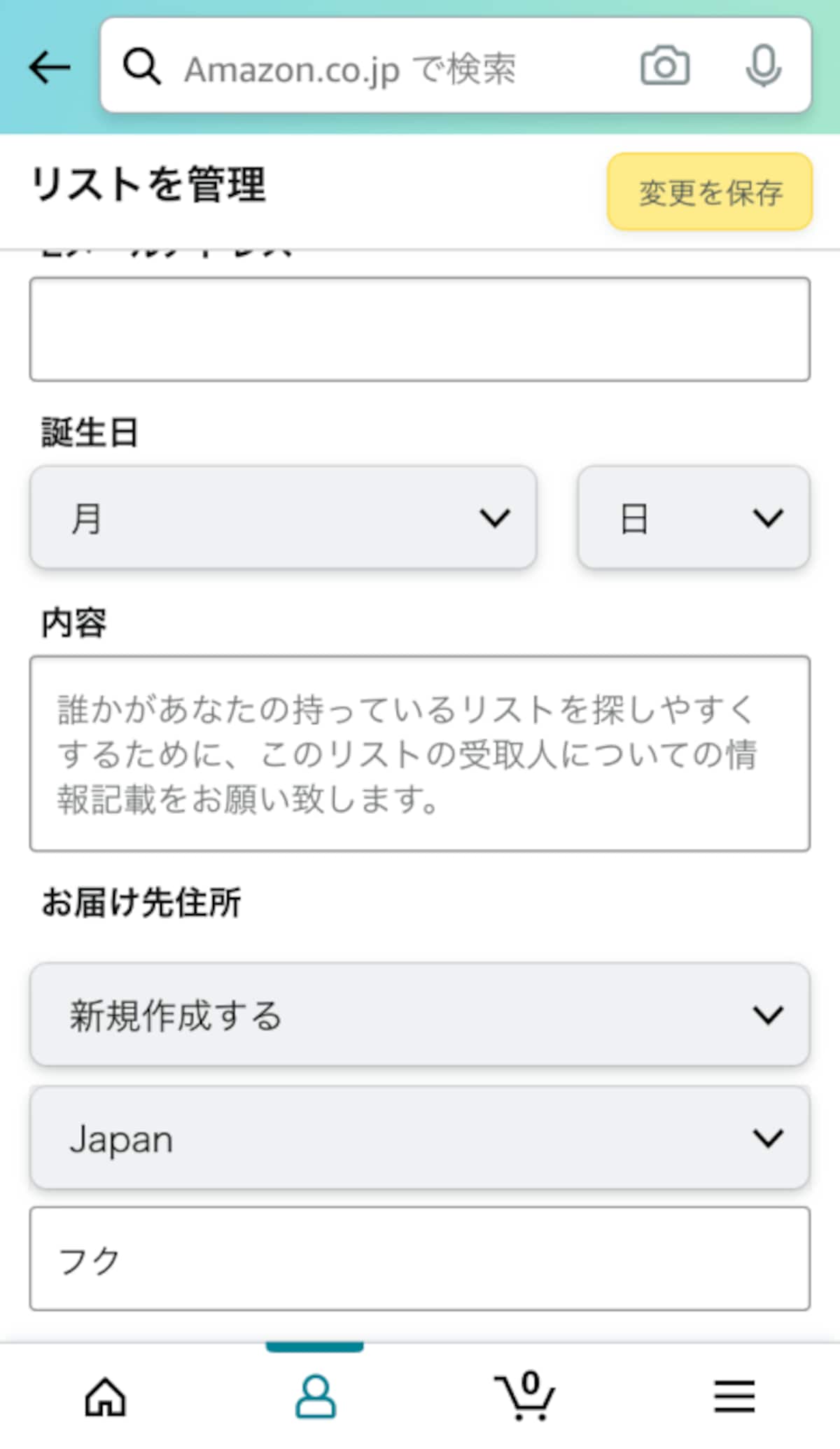The height and width of the screenshot is (1449, 840).
Task: Click the name field containing フク
Action: [x=420, y=1259]
